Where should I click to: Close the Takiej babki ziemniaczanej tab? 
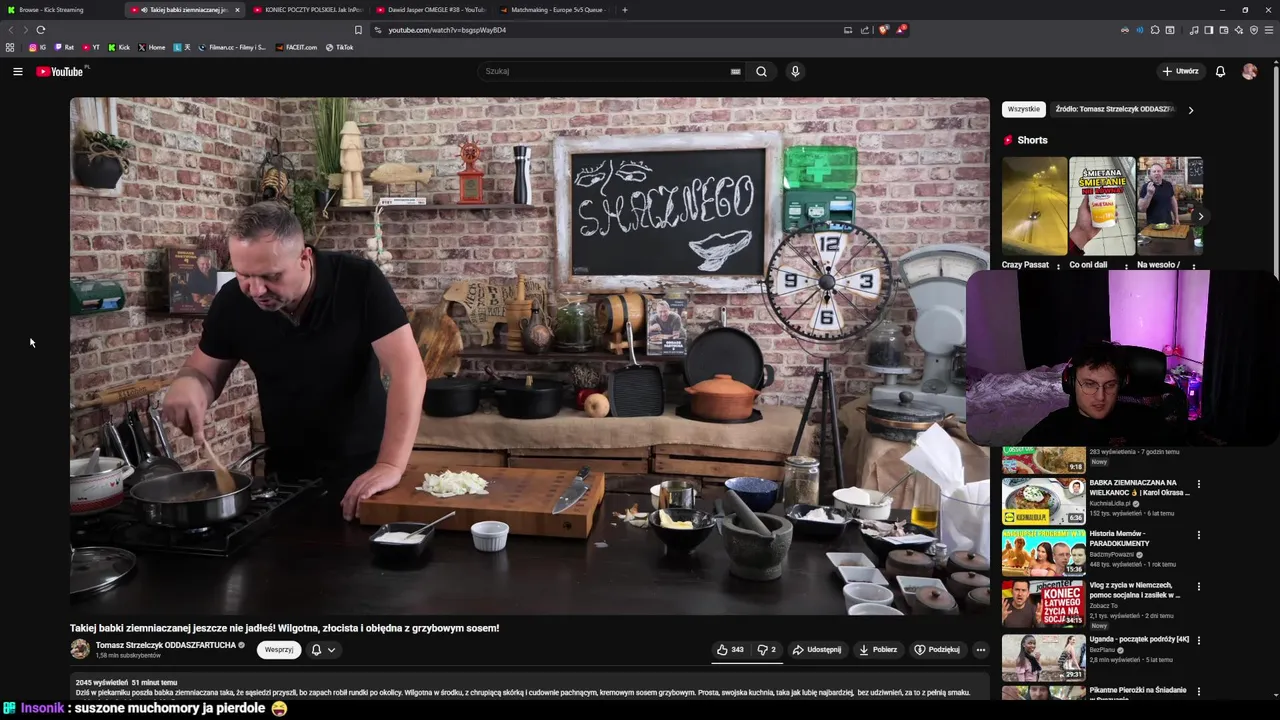[x=237, y=10]
